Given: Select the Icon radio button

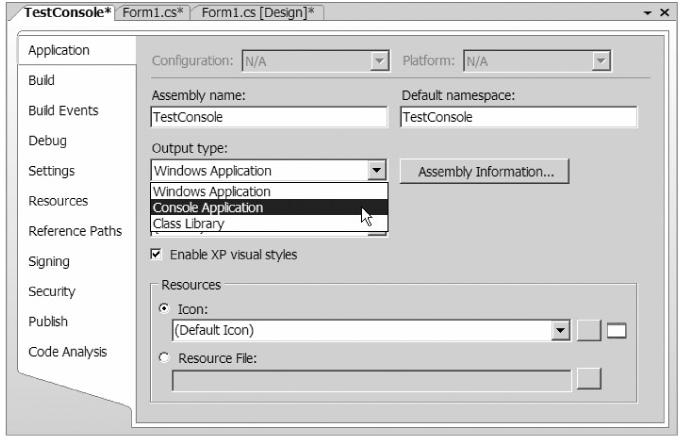Looking at the screenshot, I should click(x=164, y=308).
